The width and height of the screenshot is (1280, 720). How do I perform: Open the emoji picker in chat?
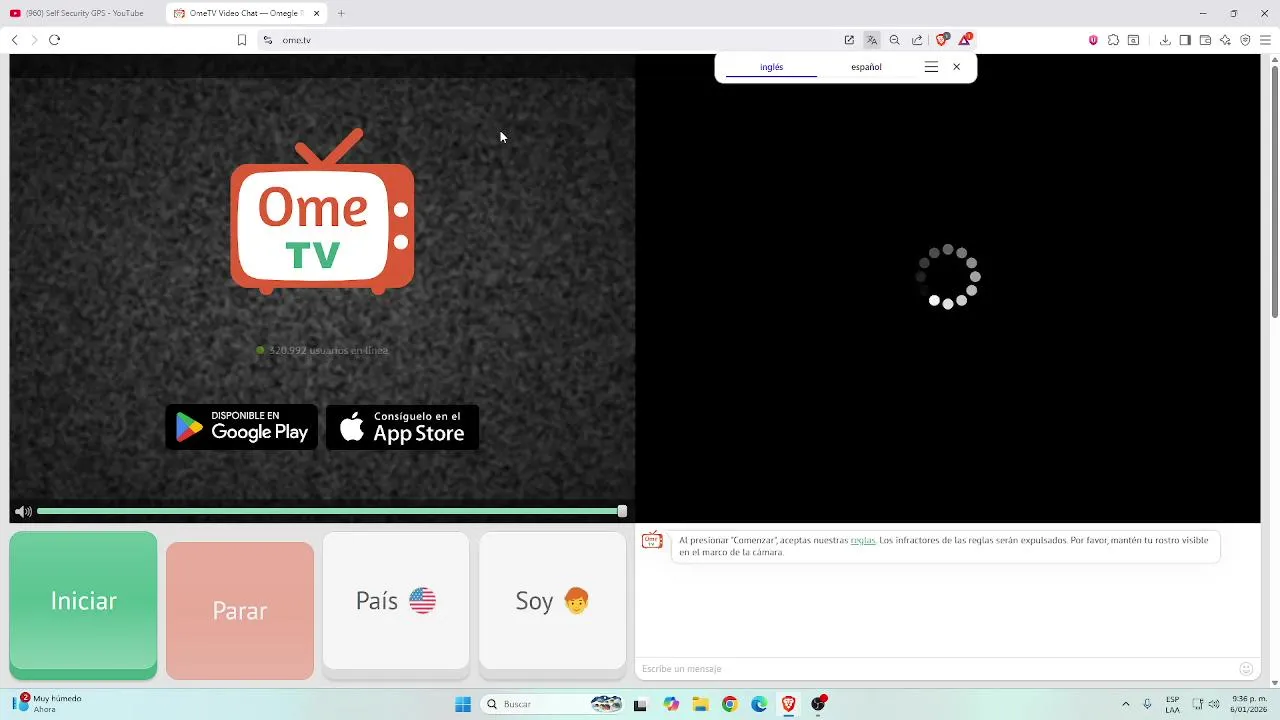click(x=1246, y=669)
